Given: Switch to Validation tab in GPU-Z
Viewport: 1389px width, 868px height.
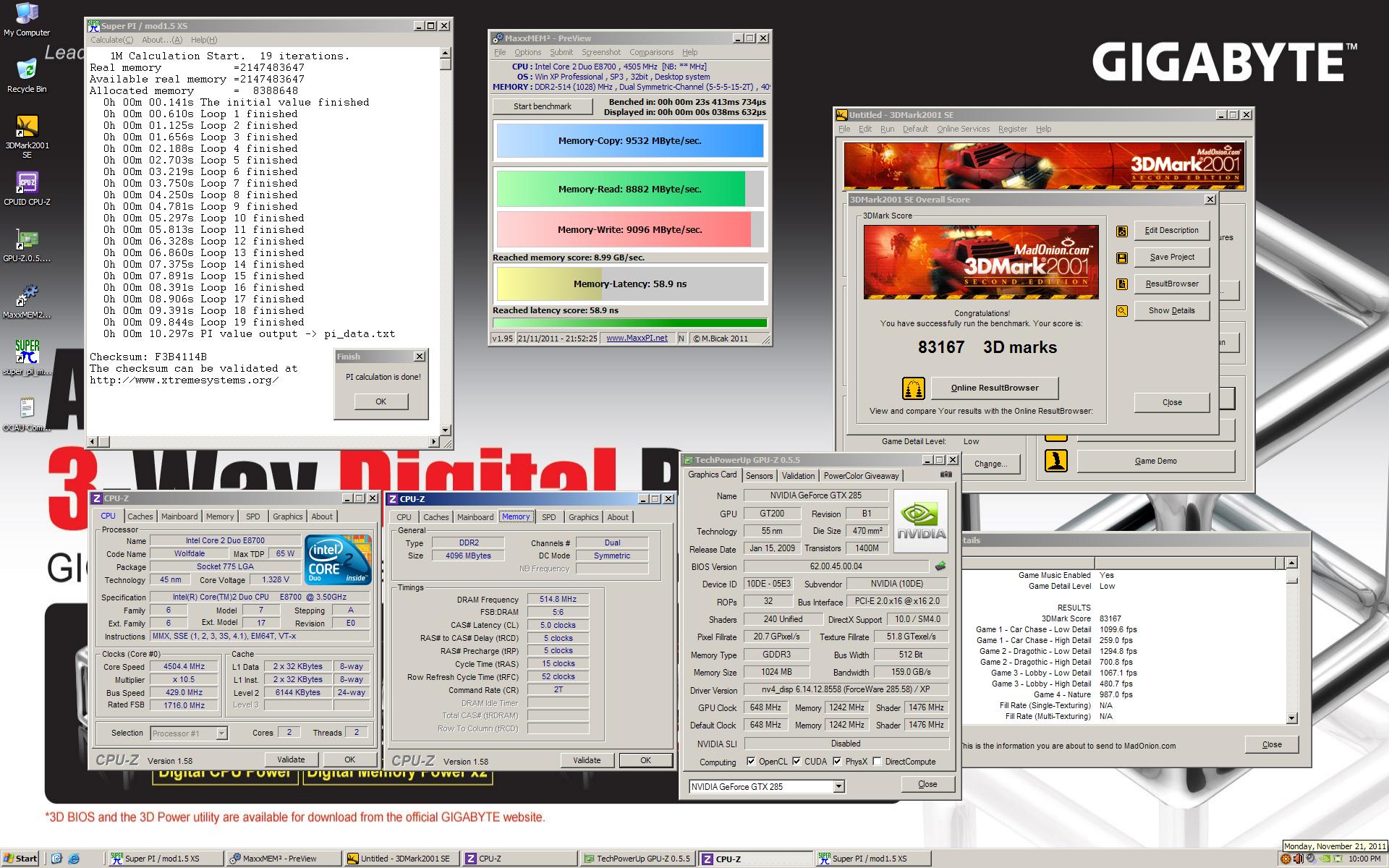Looking at the screenshot, I should tap(798, 475).
